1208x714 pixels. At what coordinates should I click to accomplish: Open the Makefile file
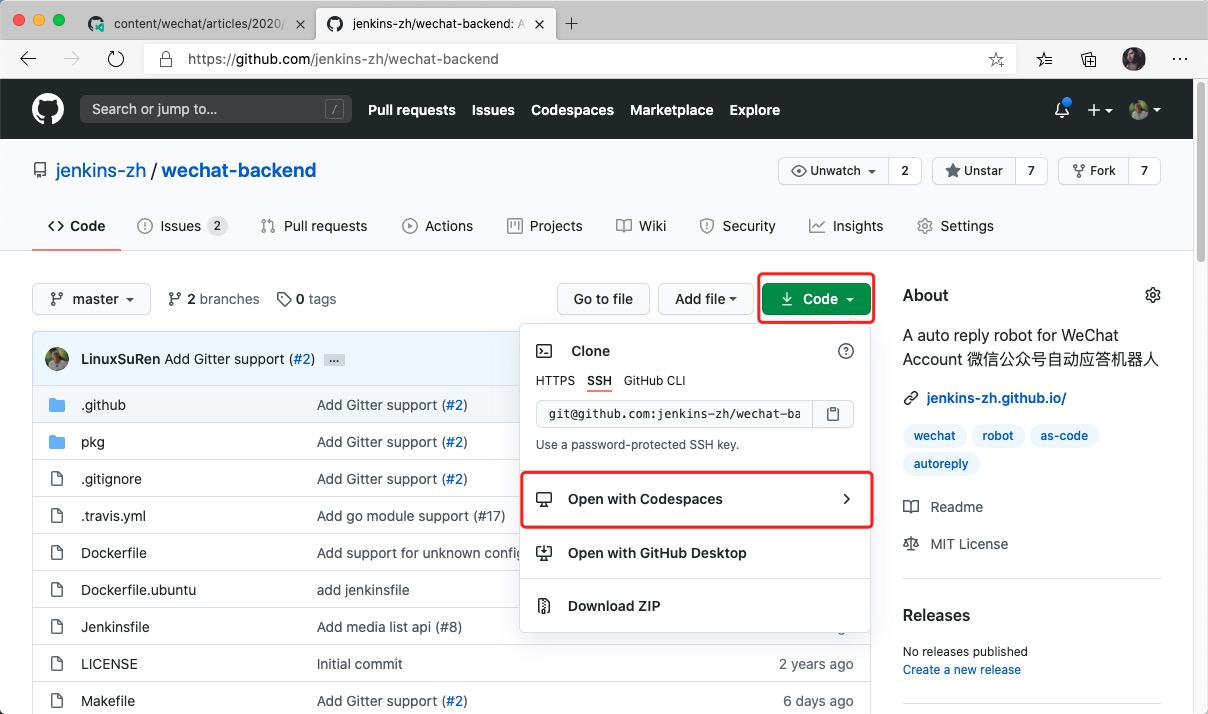coord(108,701)
